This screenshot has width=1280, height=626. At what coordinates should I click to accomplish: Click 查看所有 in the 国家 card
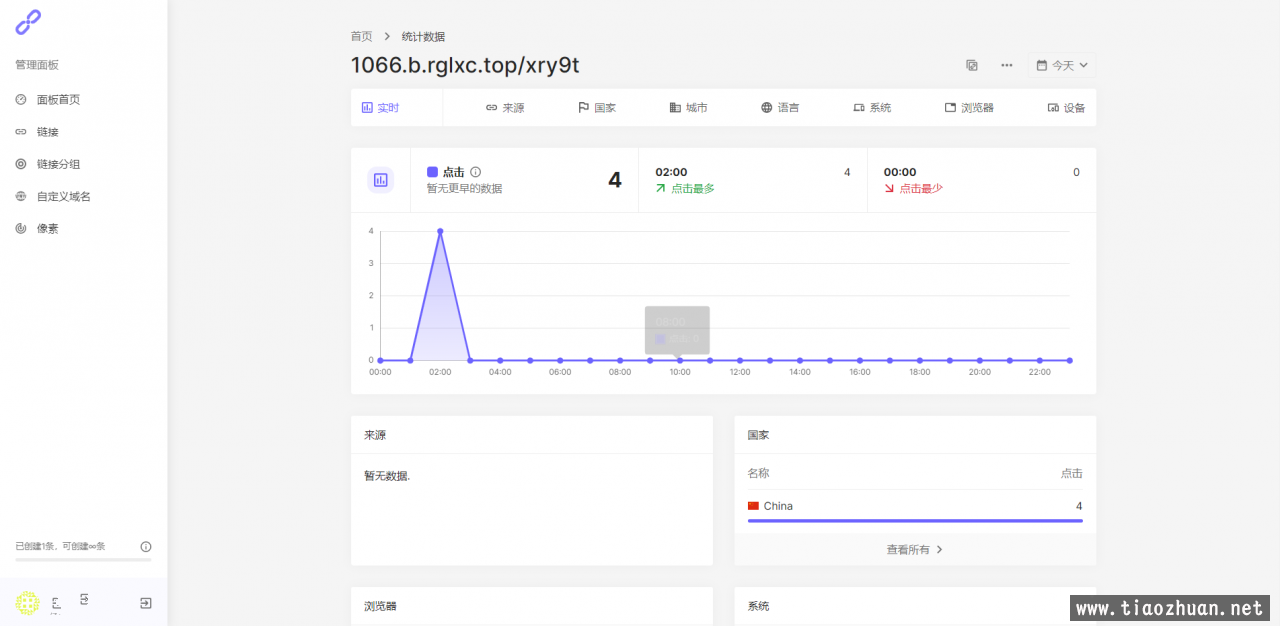click(915, 549)
